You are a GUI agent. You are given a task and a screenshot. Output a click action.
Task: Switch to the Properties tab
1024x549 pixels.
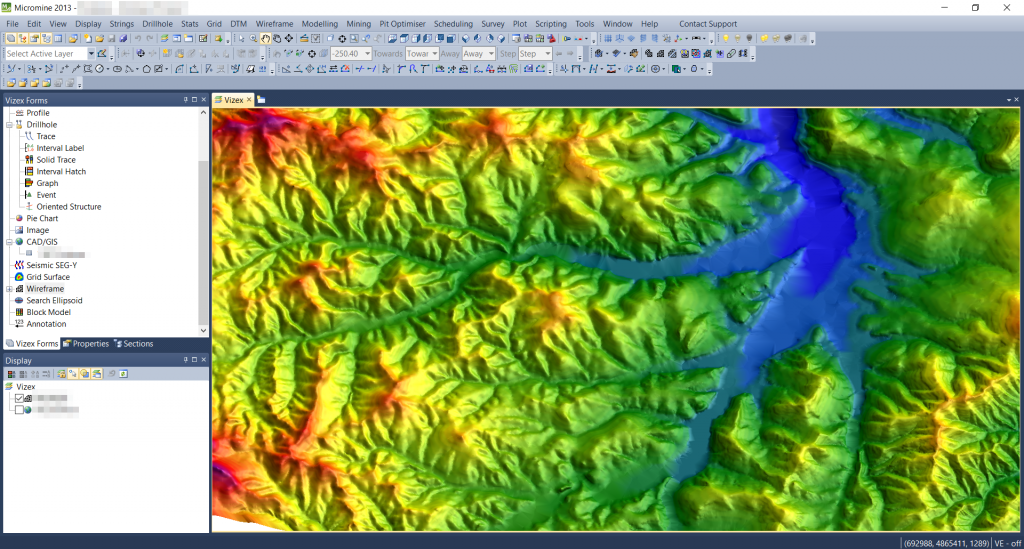pyautogui.click(x=86, y=344)
